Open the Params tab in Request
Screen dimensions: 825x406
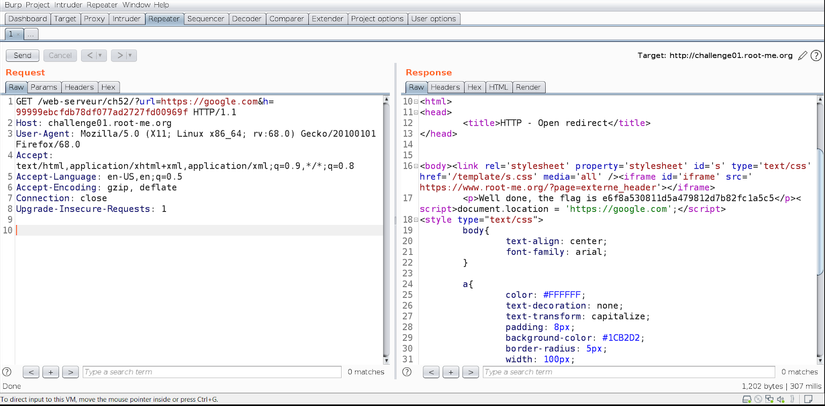(x=44, y=88)
